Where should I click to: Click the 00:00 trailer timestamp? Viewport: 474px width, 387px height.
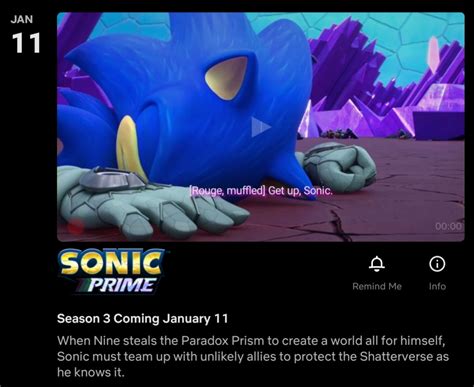(x=449, y=226)
